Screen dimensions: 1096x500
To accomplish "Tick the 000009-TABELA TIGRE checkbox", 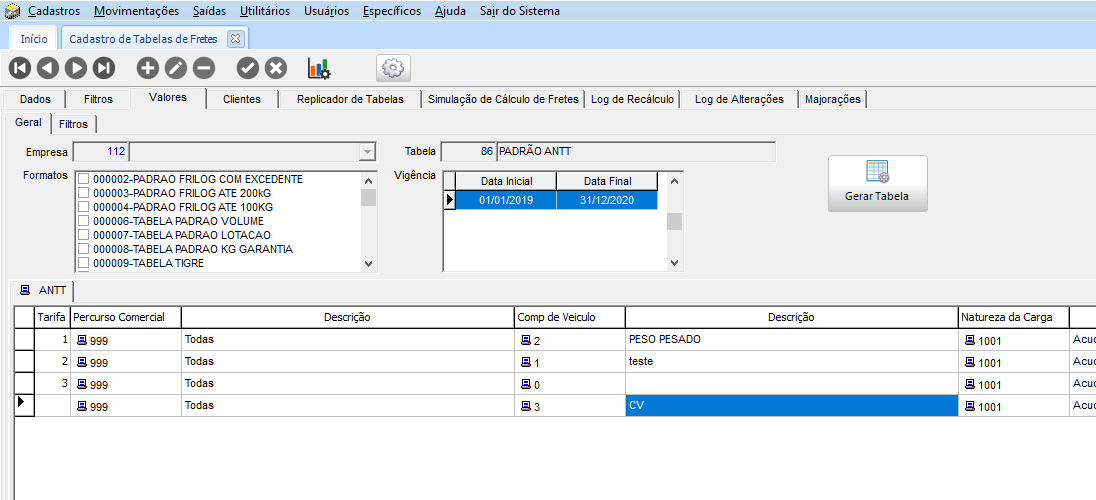I will point(84,263).
